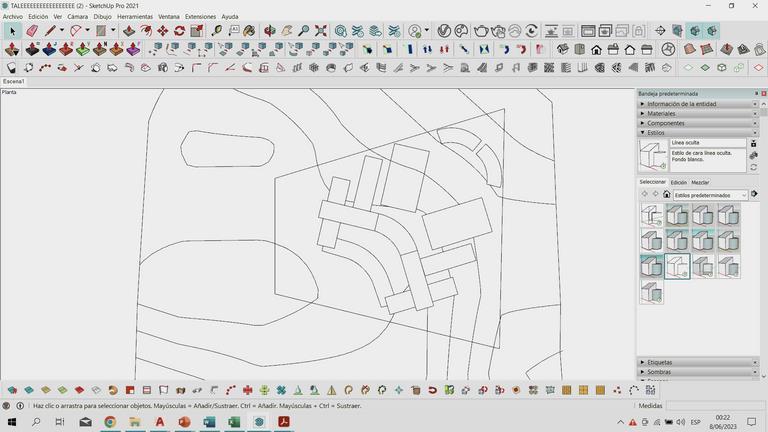
Task: Activate the Arc drawing tool
Action: point(75,31)
